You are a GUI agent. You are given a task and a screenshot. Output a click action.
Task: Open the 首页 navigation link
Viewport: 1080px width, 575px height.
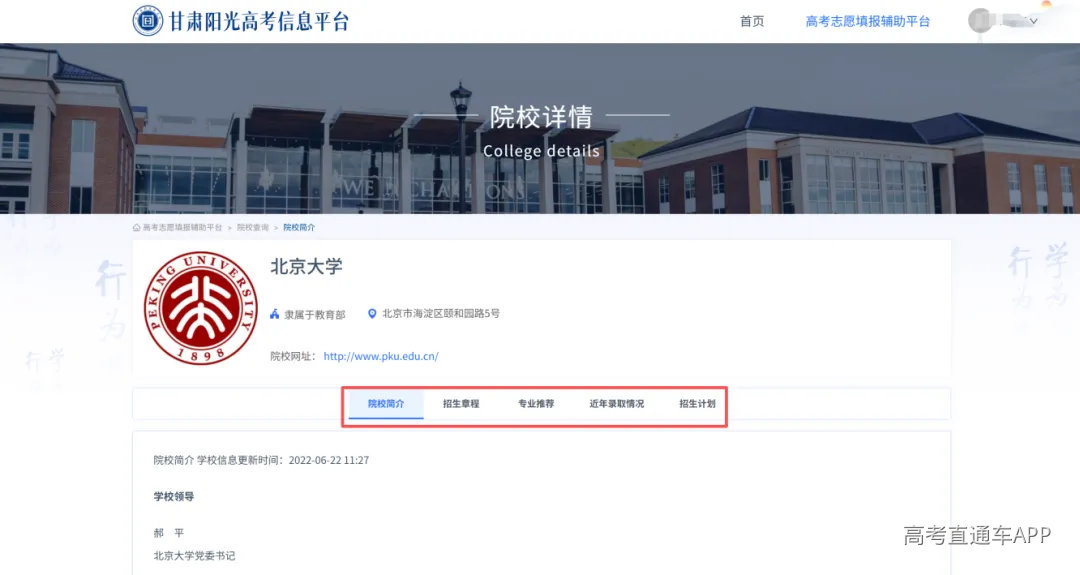(751, 21)
